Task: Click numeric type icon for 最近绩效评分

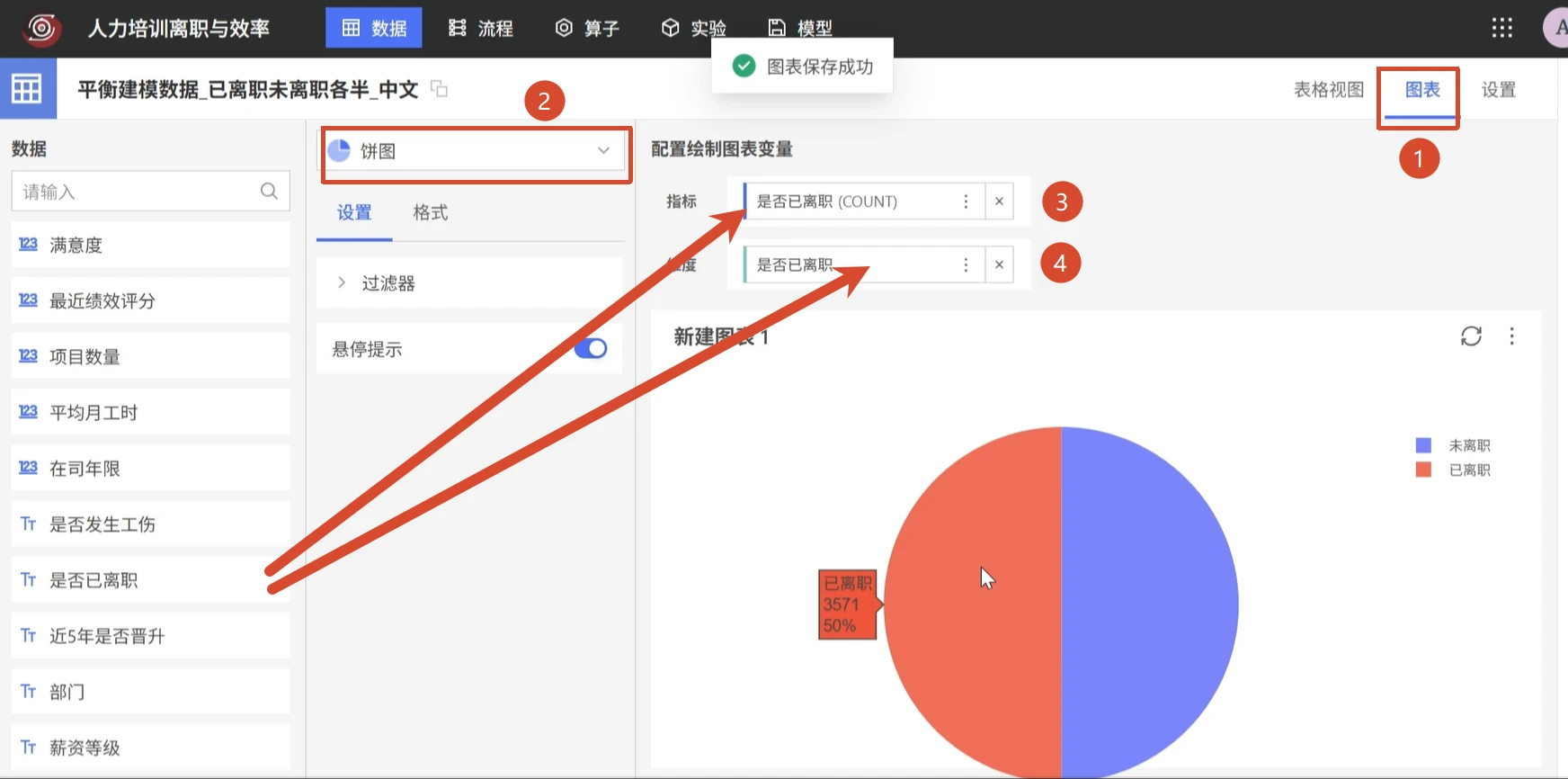Action: point(28,300)
